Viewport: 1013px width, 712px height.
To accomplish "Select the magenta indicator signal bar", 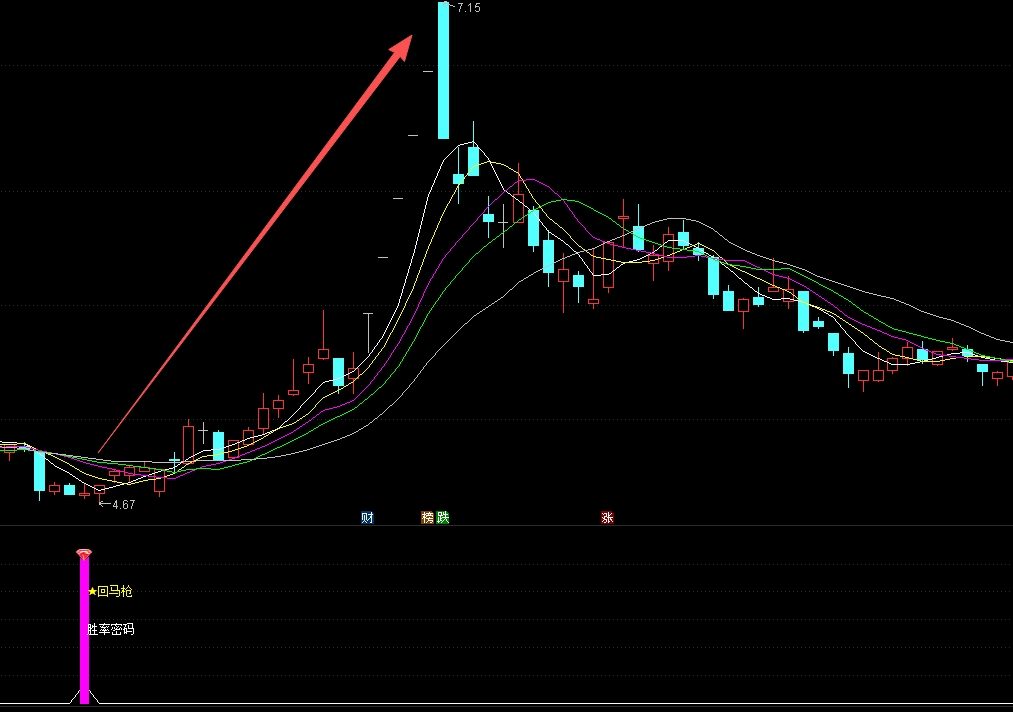I will [x=84, y=631].
